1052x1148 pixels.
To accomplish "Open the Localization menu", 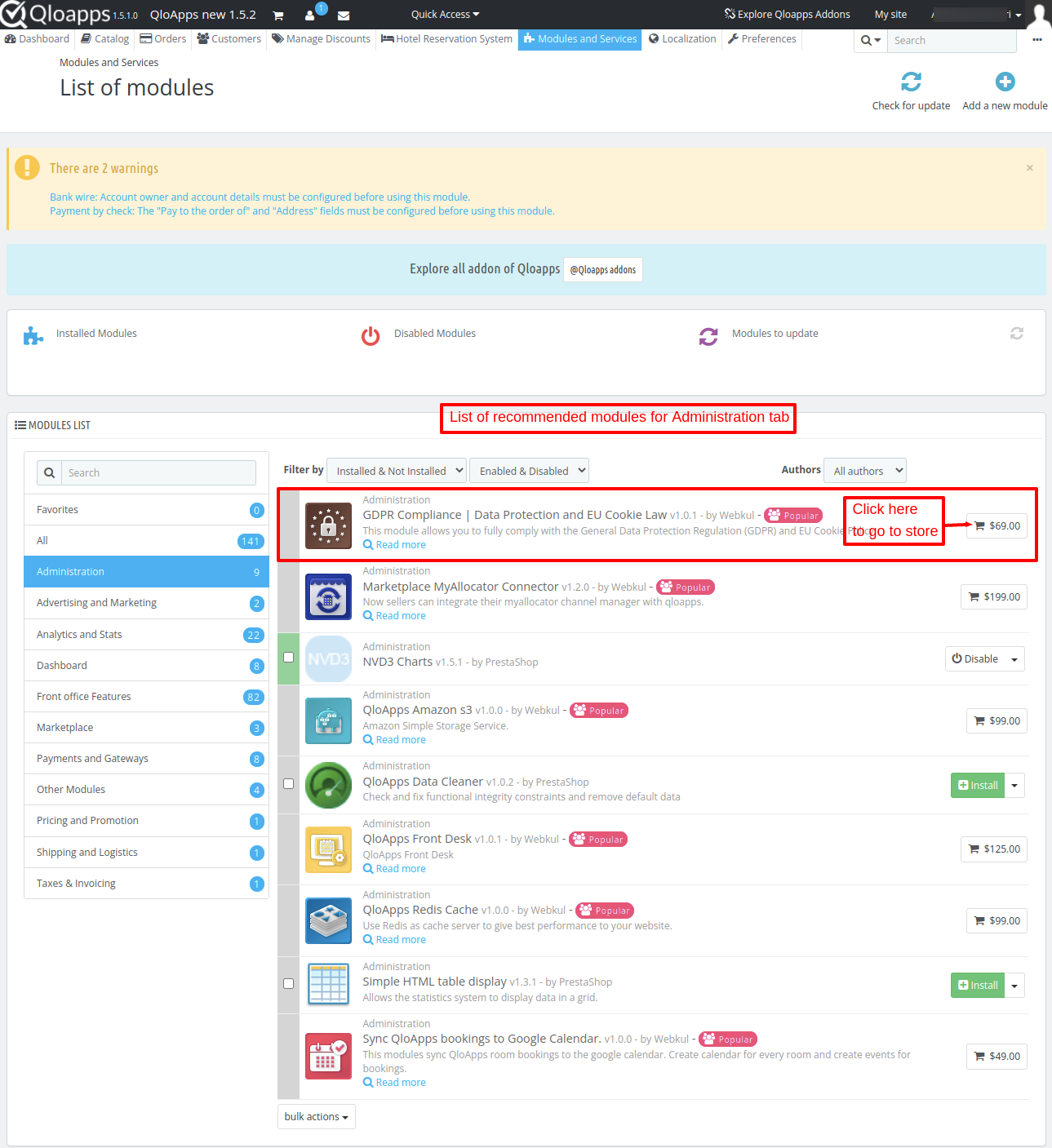I will coord(682,38).
